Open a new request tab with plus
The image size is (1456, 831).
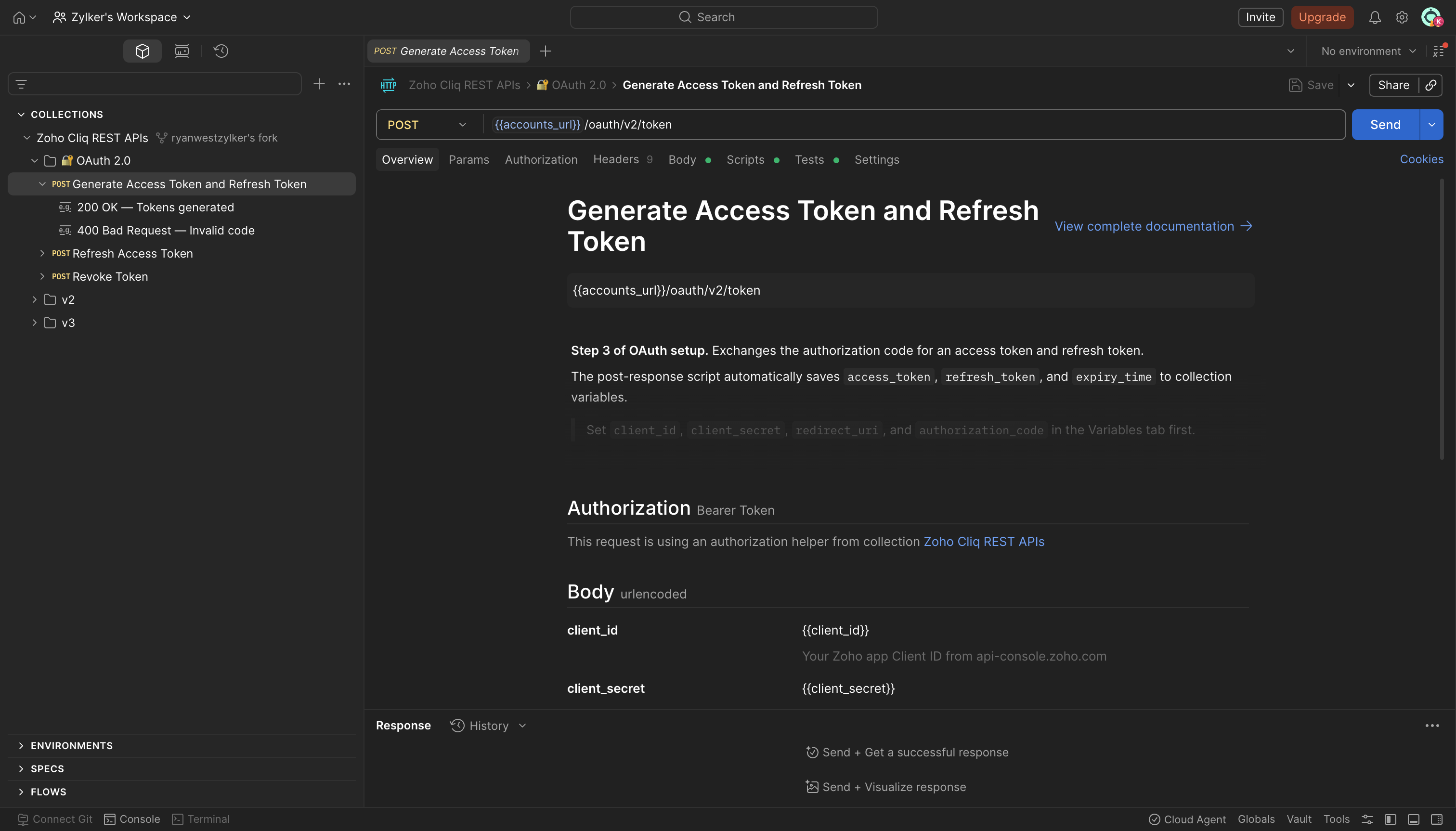pyautogui.click(x=545, y=52)
